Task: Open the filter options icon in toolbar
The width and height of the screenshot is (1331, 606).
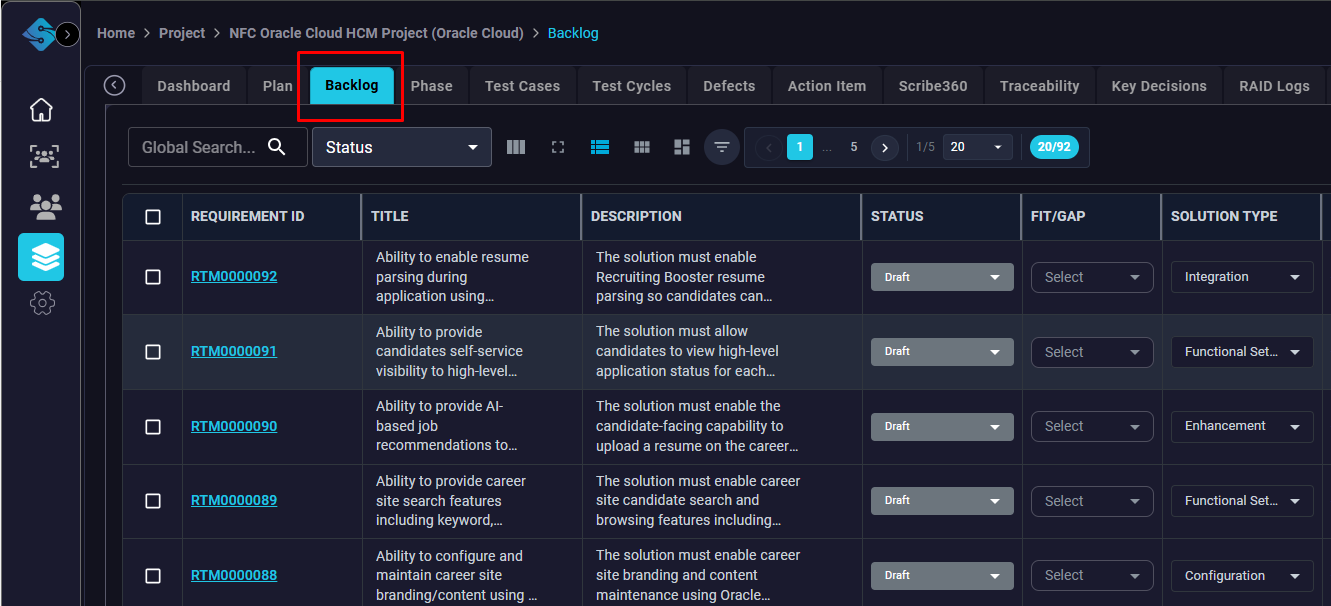Action: [x=722, y=147]
